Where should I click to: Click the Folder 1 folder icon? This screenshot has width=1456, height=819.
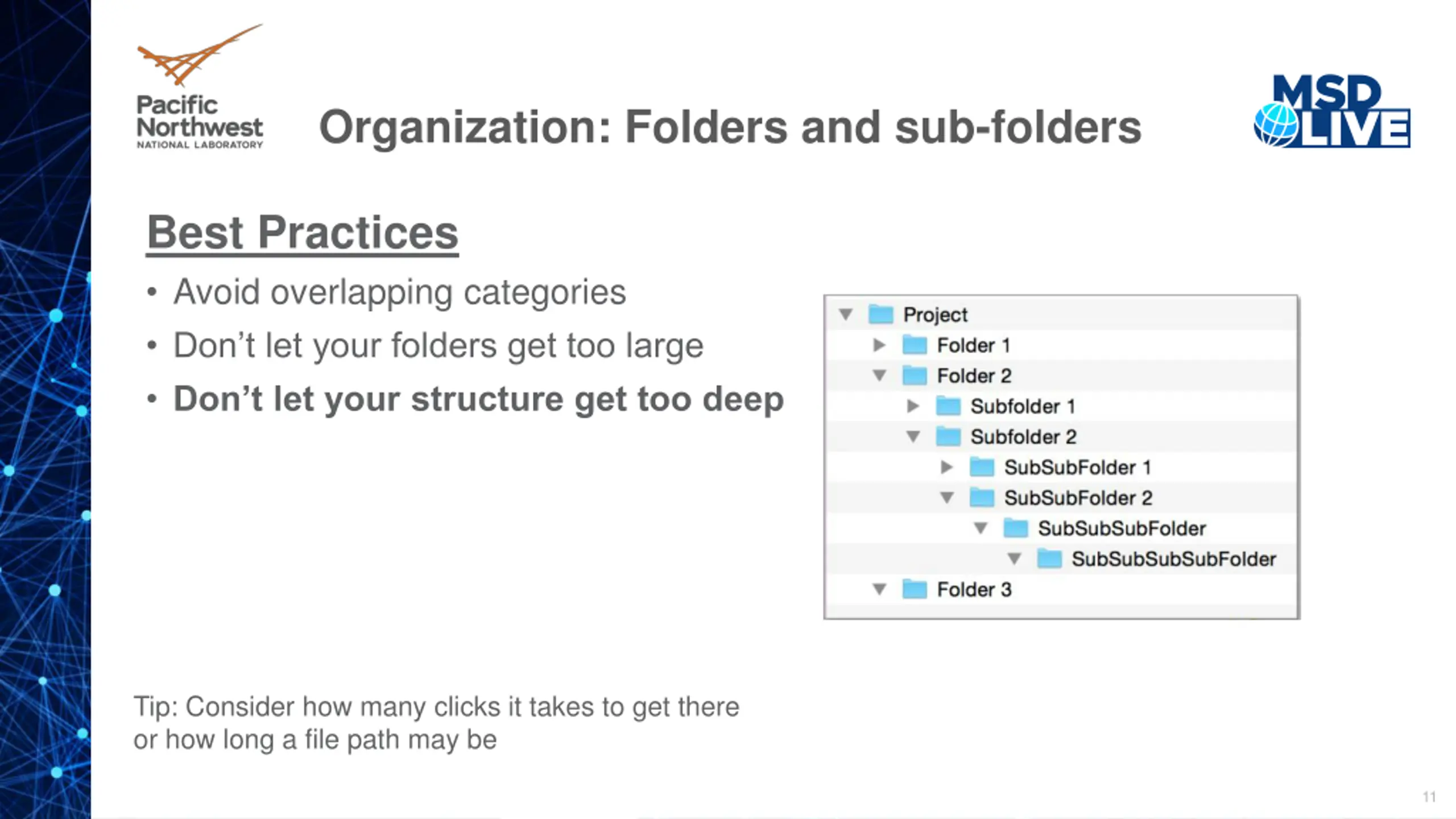[915, 345]
